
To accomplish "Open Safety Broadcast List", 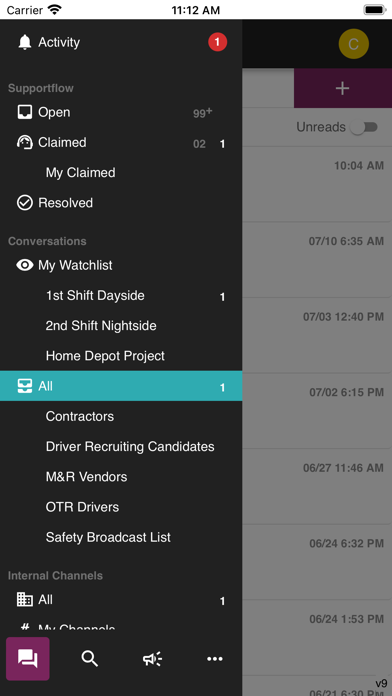I will click(x=121, y=537).
